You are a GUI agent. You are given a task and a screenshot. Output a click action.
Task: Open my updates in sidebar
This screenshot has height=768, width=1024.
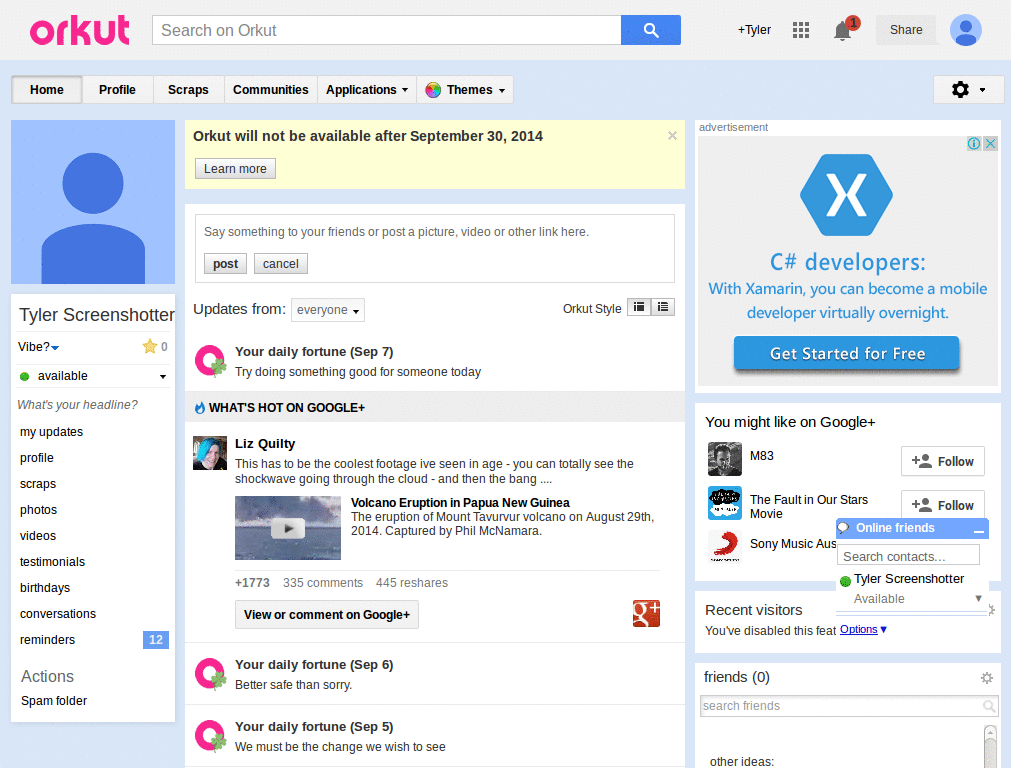point(52,432)
